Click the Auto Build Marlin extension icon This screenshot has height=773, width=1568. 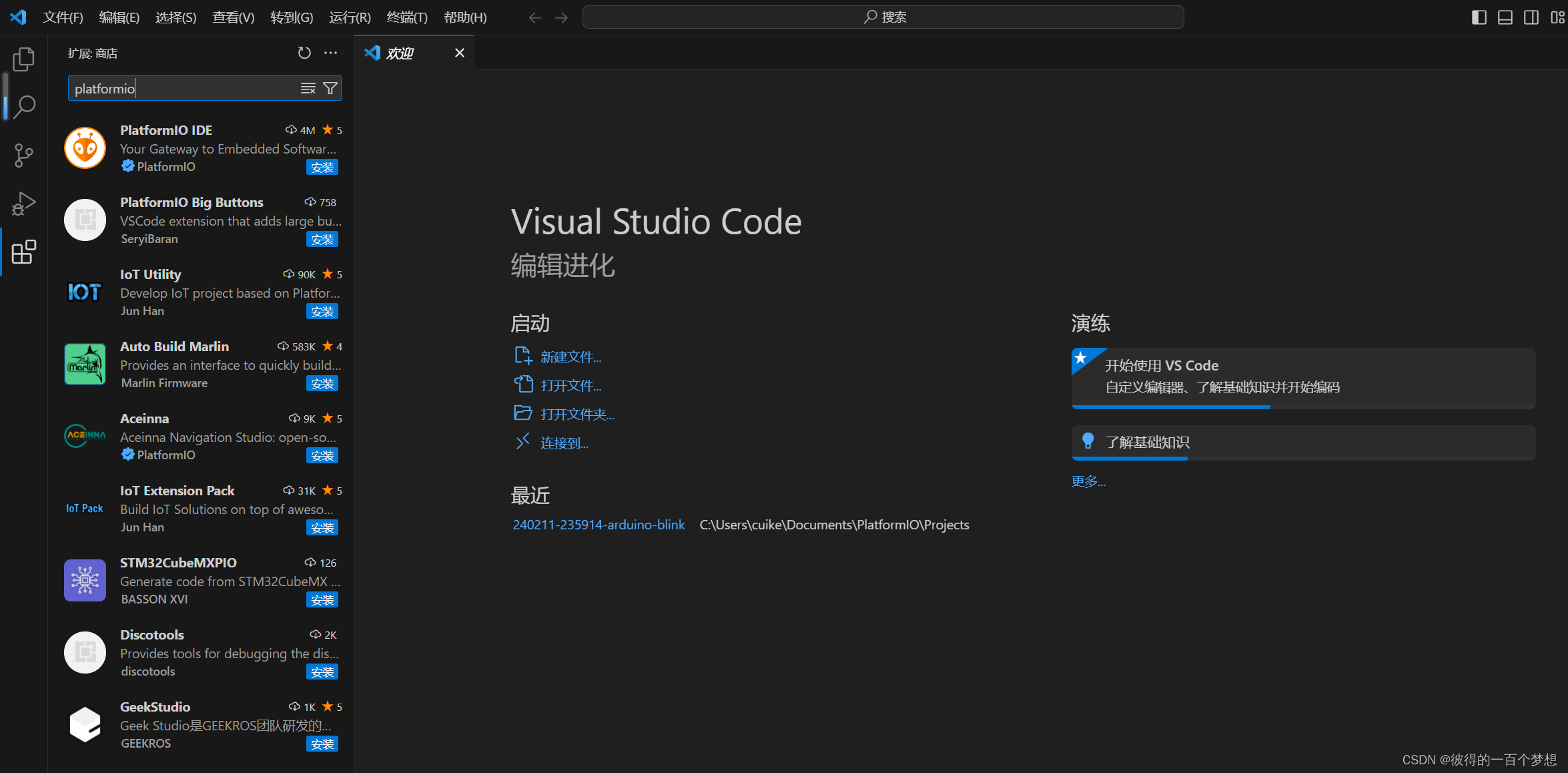[85, 365]
